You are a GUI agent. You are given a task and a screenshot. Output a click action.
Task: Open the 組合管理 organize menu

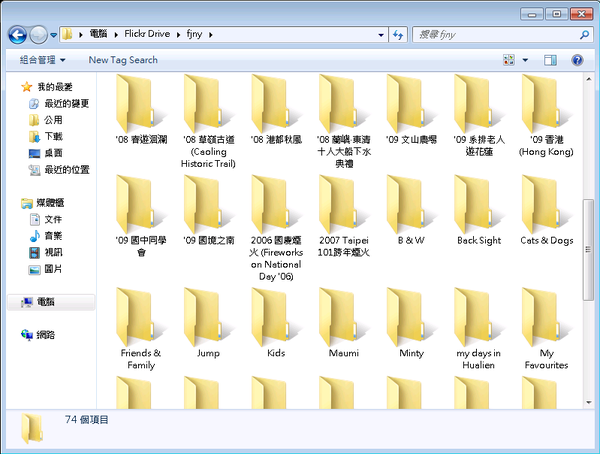[x=42, y=60]
